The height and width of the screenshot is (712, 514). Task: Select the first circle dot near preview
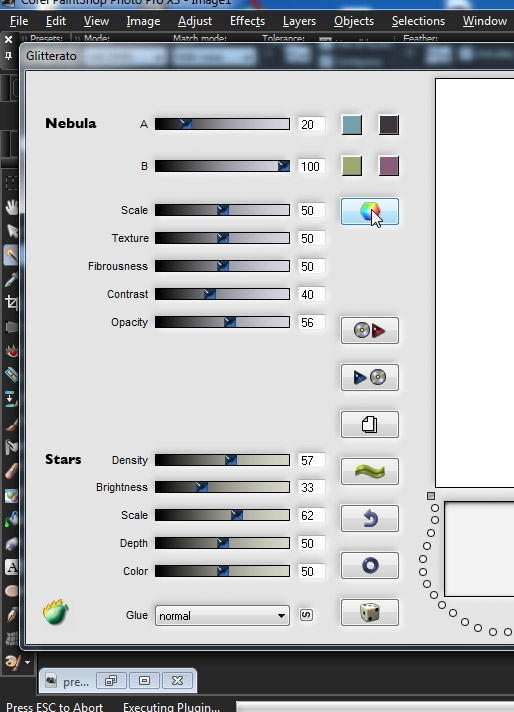click(x=435, y=508)
